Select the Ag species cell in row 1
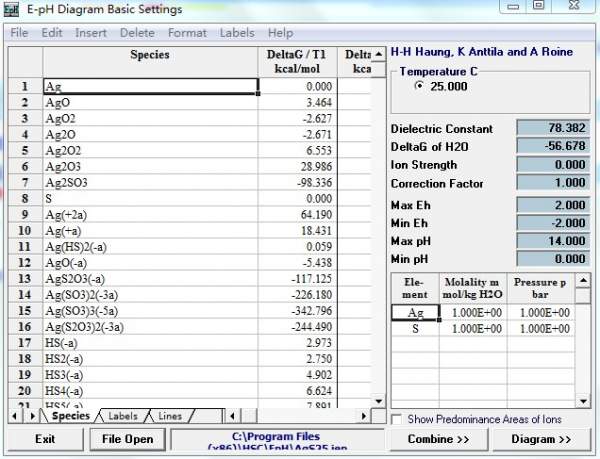Image resolution: width=600 pixels, height=459 pixels. click(151, 86)
